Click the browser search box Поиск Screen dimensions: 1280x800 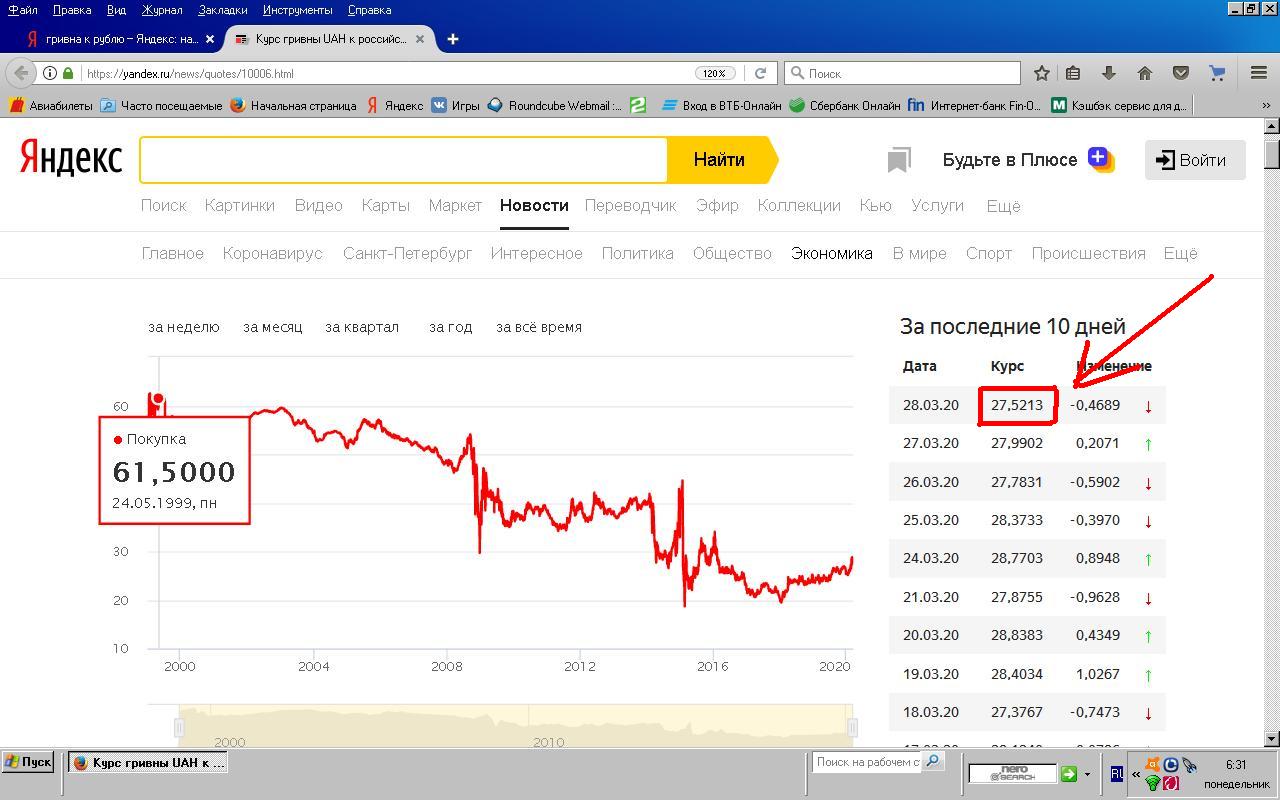[902, 73]
